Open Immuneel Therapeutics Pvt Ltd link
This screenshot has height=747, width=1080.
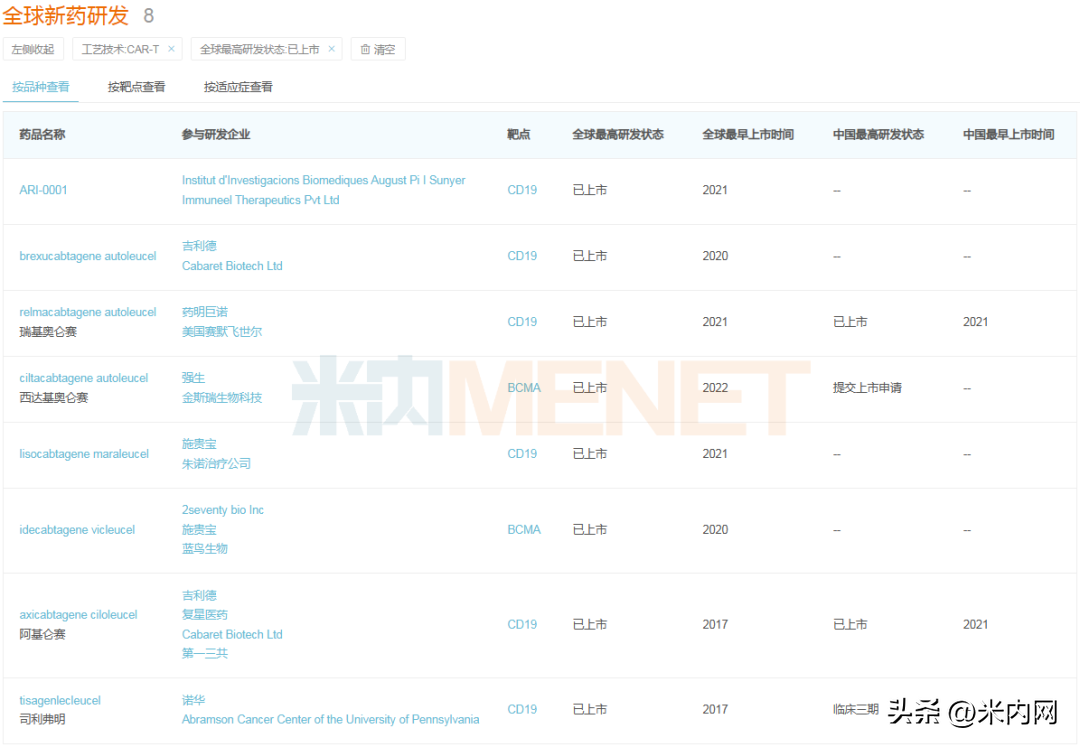[x=260, y=200]
